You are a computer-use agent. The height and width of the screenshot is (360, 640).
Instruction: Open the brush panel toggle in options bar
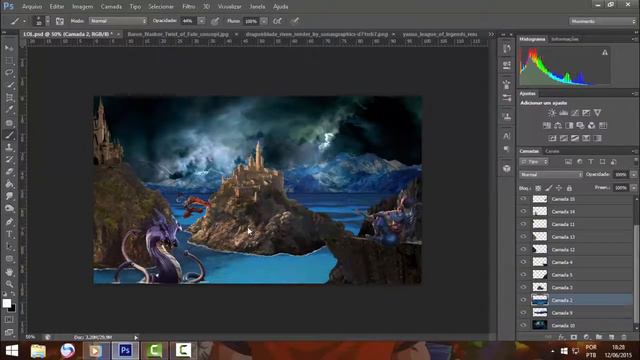60,21
